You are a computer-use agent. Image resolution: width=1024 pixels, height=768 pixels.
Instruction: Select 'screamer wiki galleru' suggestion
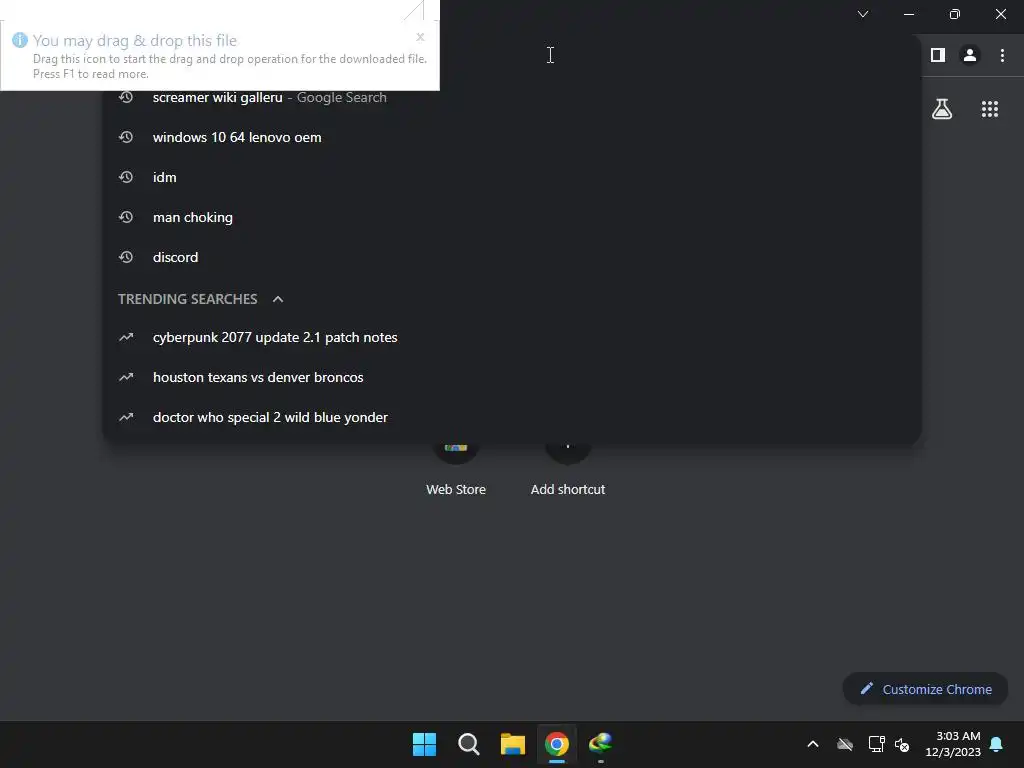pos(512,97)
